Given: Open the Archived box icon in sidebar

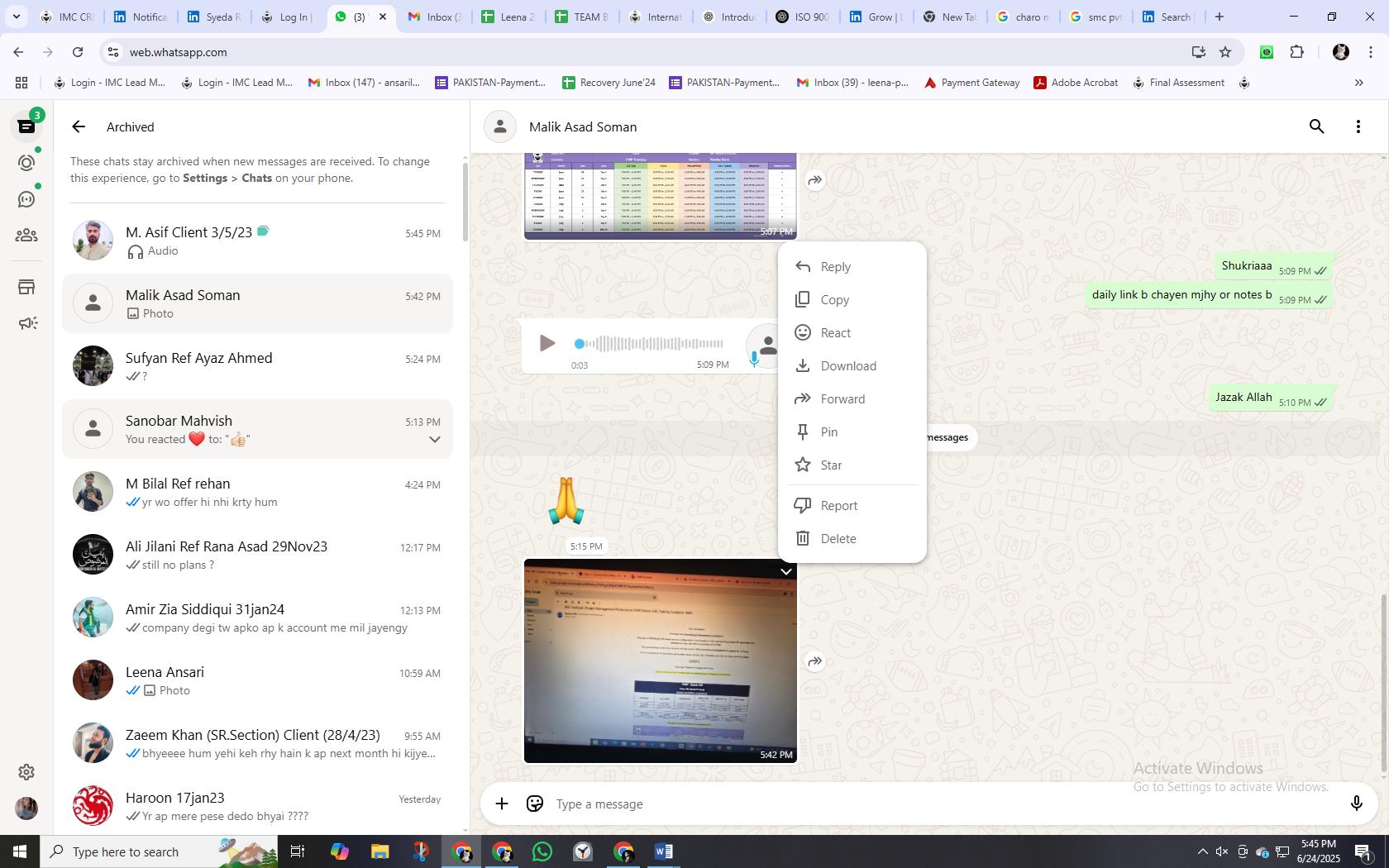Looking at the screenshot, I should click(26, 287).
